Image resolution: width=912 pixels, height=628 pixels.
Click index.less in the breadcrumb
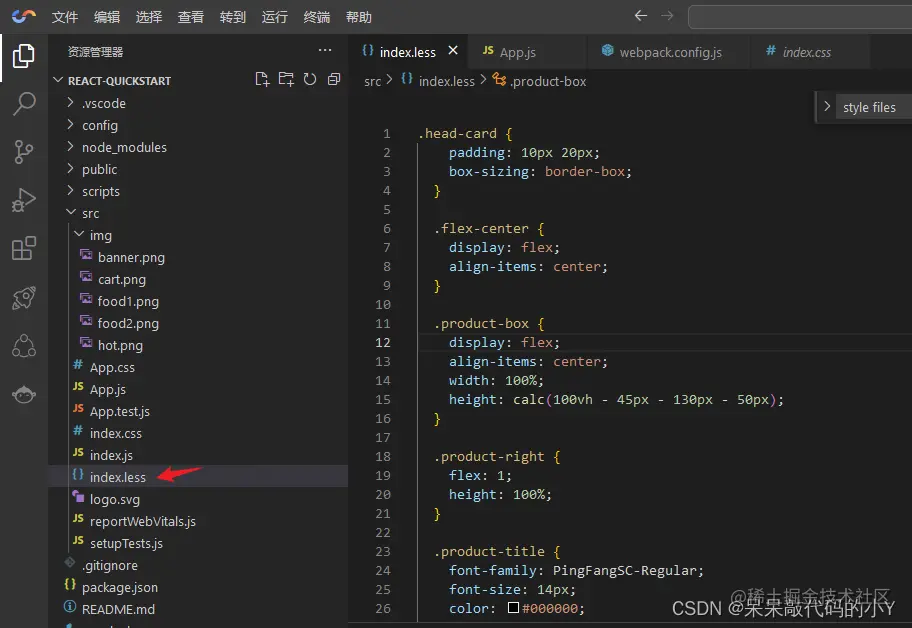pyautogui.click(x=446, y=81)
